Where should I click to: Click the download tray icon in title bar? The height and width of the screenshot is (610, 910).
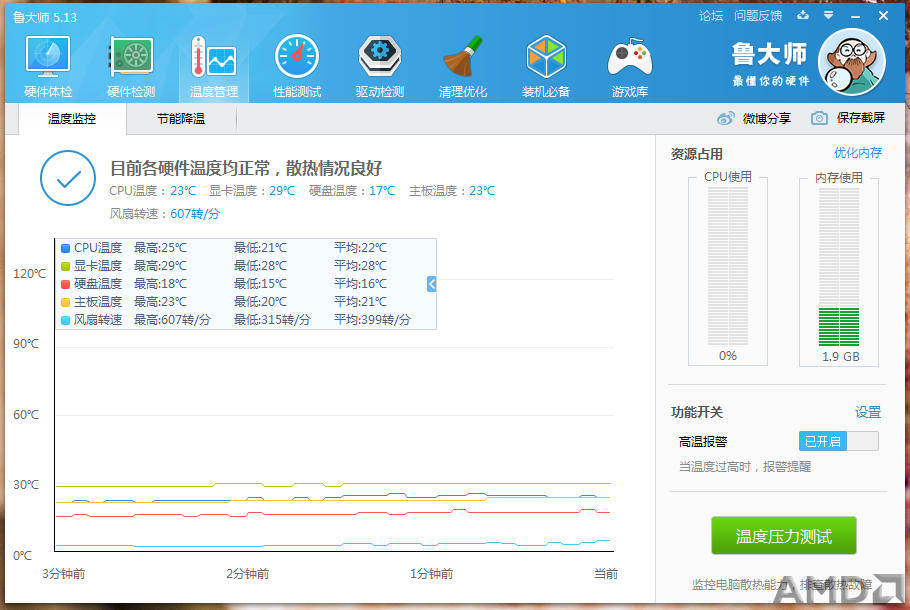point(803,15)
